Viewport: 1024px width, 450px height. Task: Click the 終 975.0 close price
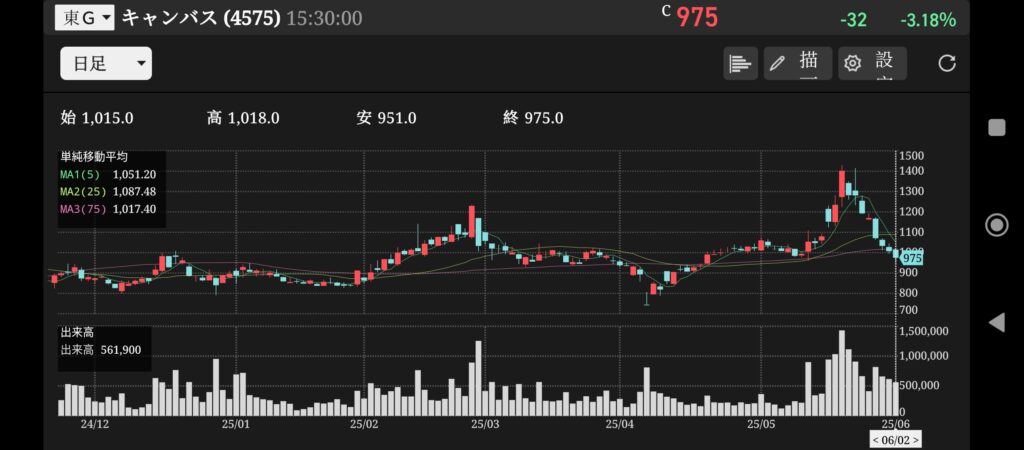pyautogui.click(x=534, y=118)
